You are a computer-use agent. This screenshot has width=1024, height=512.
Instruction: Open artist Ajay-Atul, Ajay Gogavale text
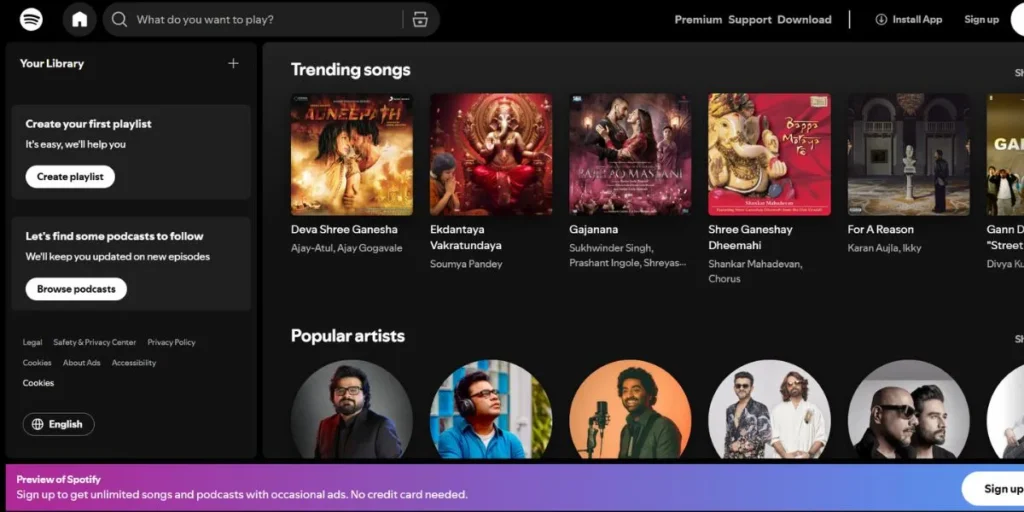[x=347, y=248]
